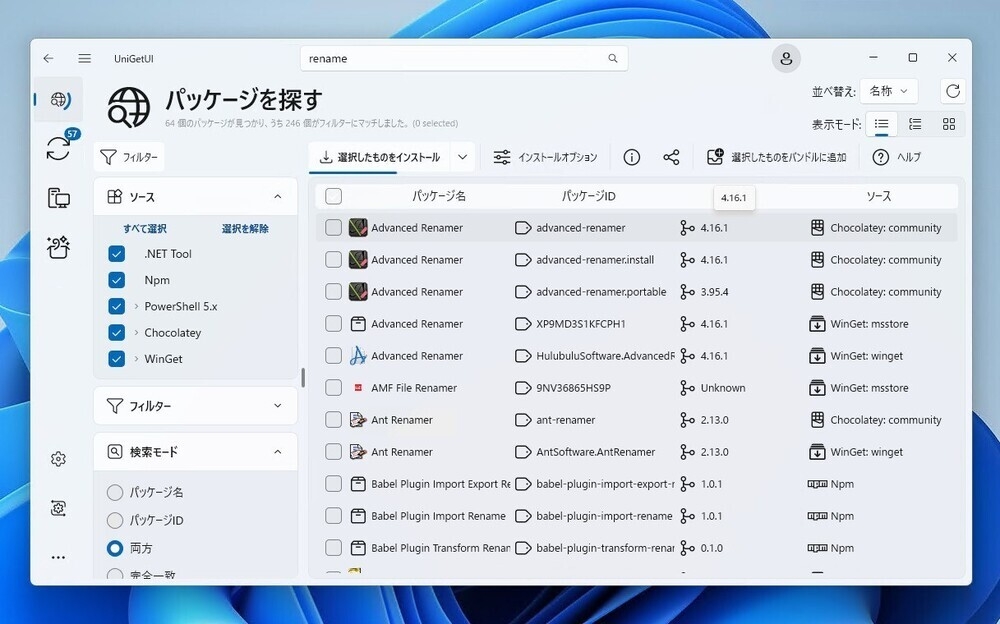Viewport: 1000px width, 624px height.
Task: Switch to list display mode
Action: click(881, 124)
